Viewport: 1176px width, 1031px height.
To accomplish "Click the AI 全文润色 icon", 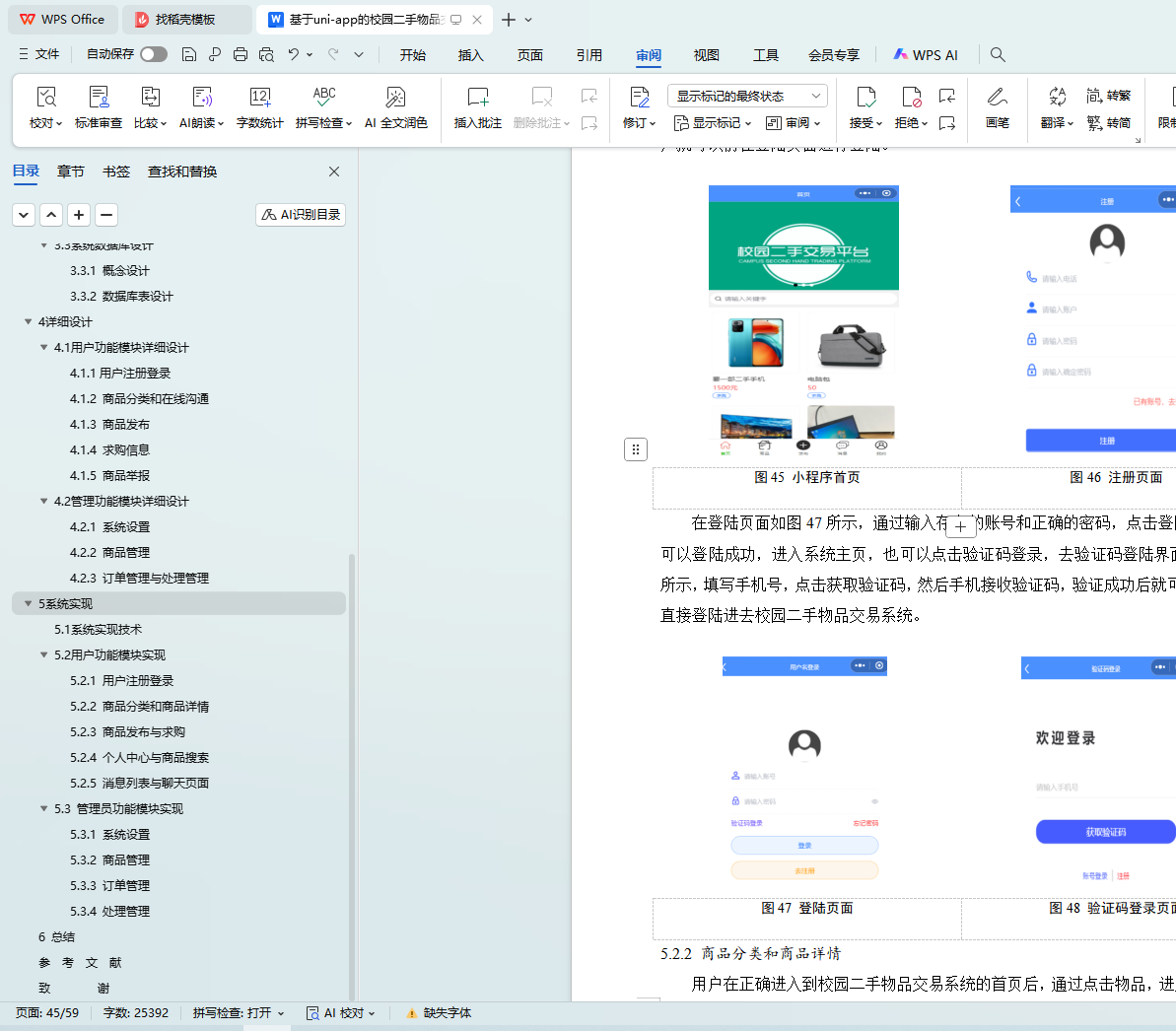I will coord(395,98).
